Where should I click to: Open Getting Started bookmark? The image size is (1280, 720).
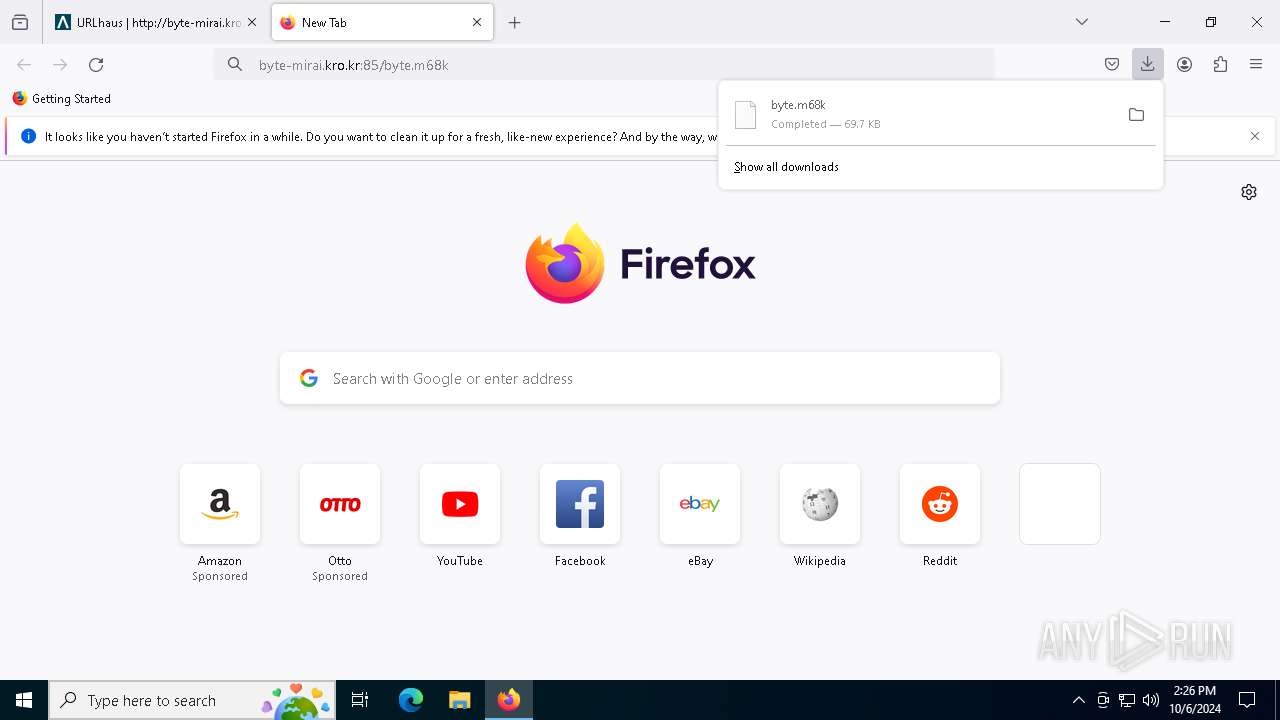coord(61,98)
